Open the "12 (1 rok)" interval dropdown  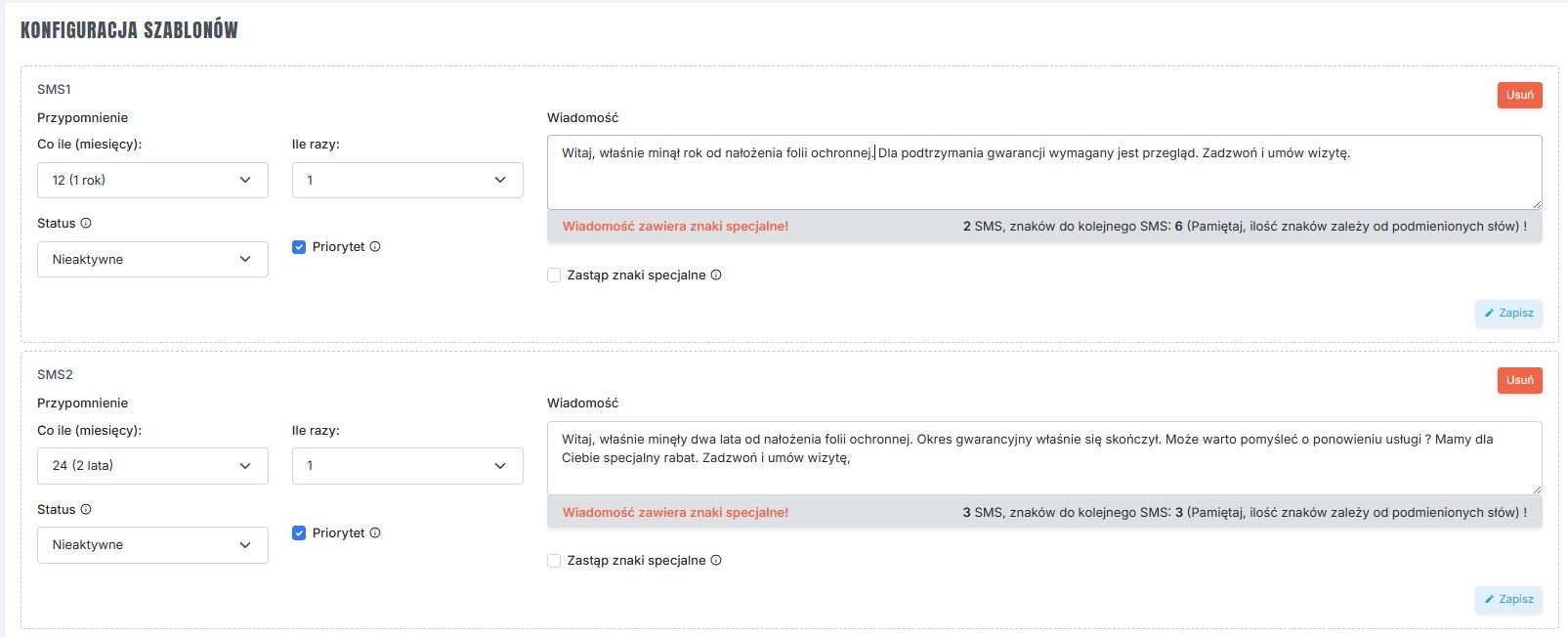coord(152,181)
